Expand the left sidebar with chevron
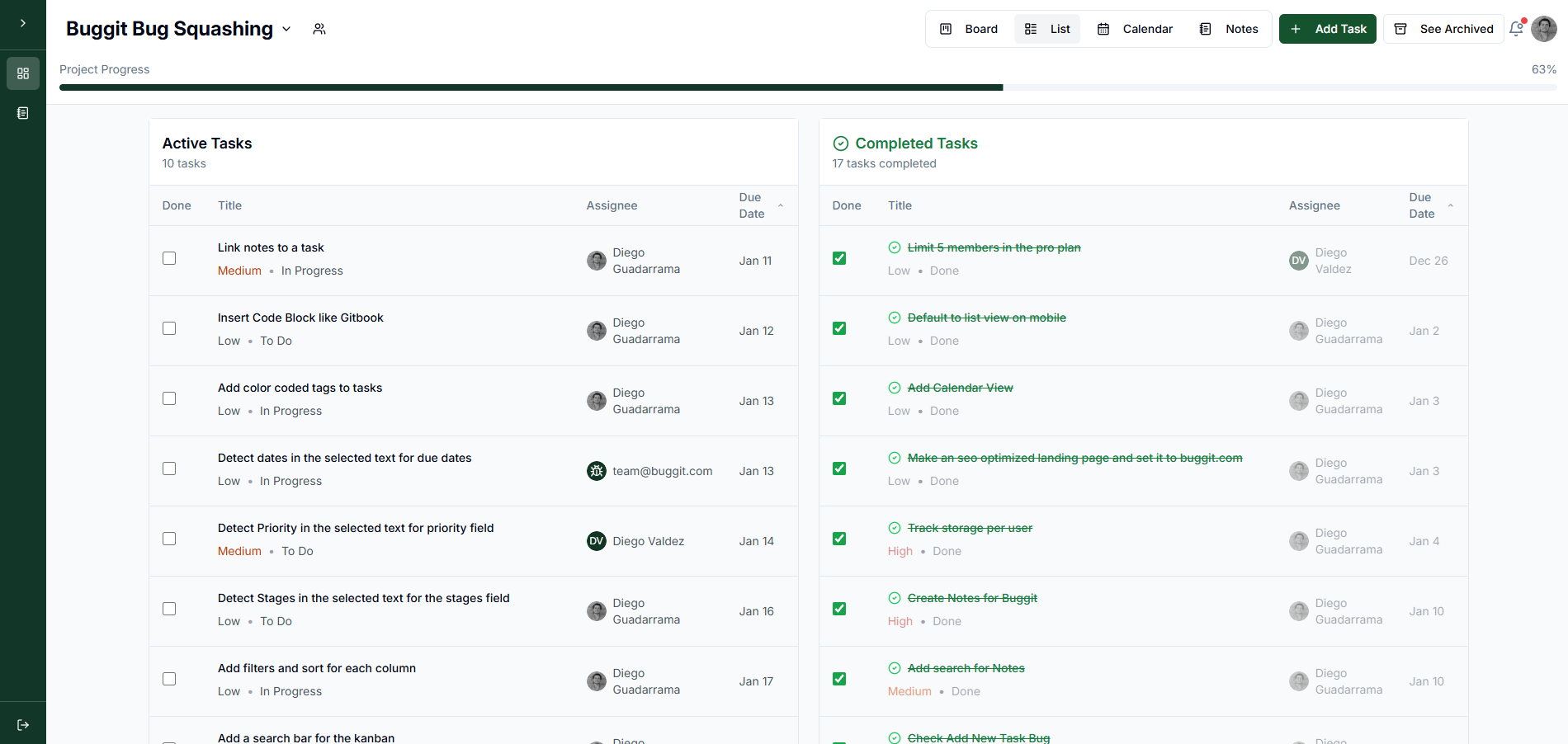This screenshot has width=1568, height=744. point(22,23)
